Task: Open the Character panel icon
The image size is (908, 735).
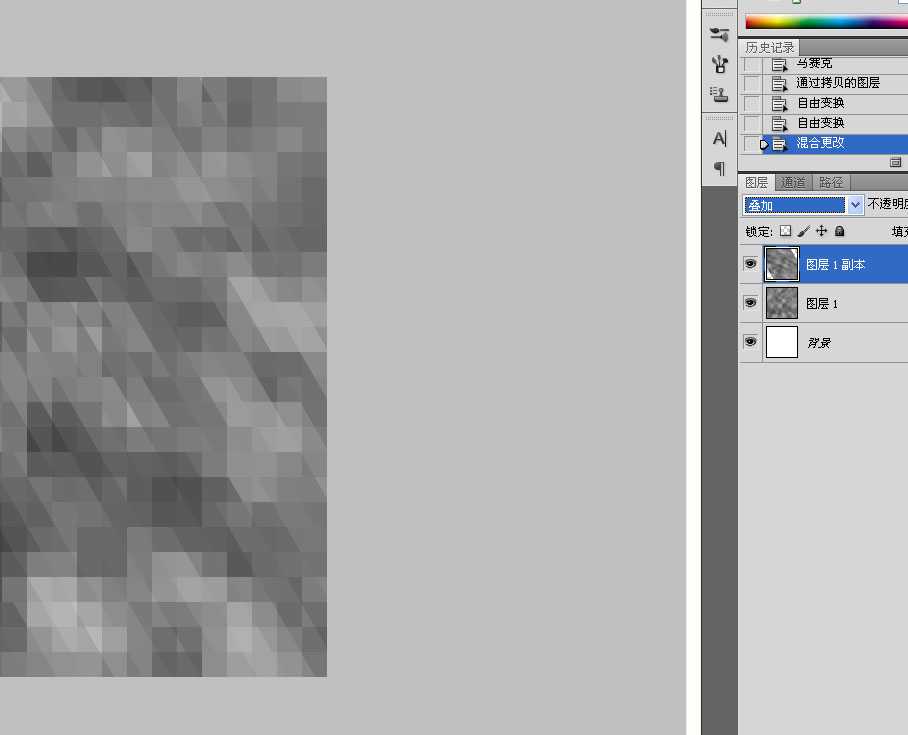Action: tap(719, 138)
